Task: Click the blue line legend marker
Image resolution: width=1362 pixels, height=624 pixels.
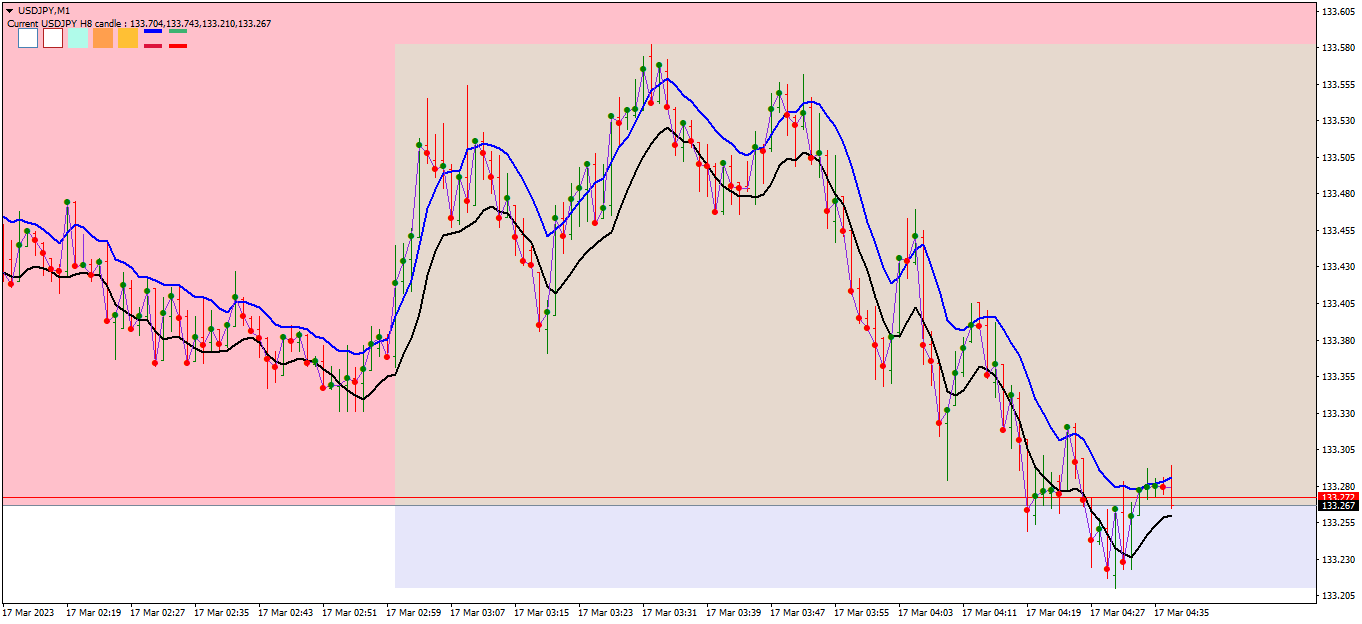Action: click(153, 31)
